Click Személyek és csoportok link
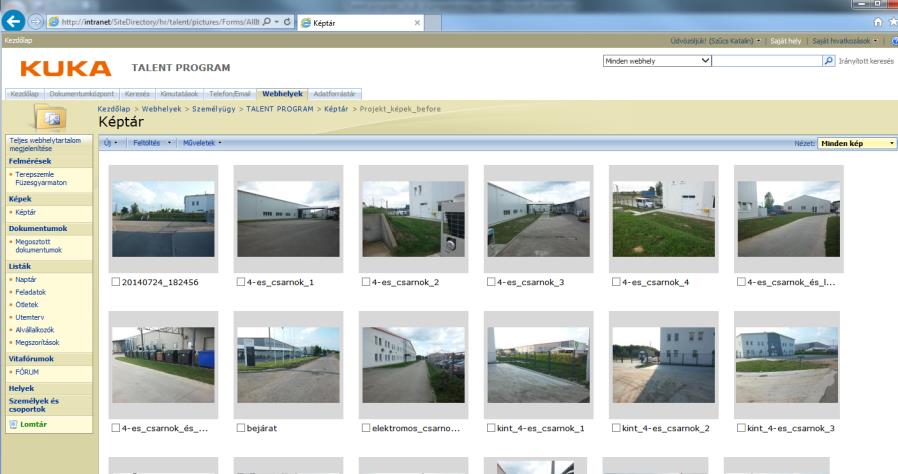This screenshot has height=474, width=898. point(33,405)
